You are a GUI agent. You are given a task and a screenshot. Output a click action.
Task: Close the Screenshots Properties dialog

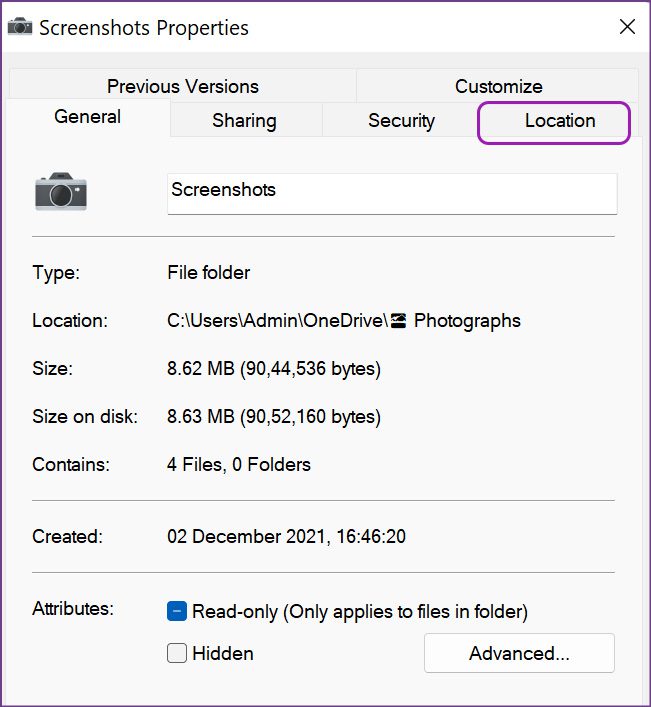[x=627, y=27]
